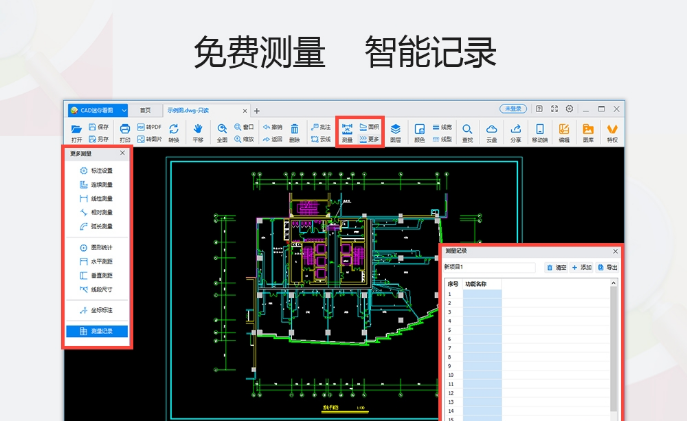
Task: Launch the orange 编辑 editor icon
Action: (x=564, y=133)
